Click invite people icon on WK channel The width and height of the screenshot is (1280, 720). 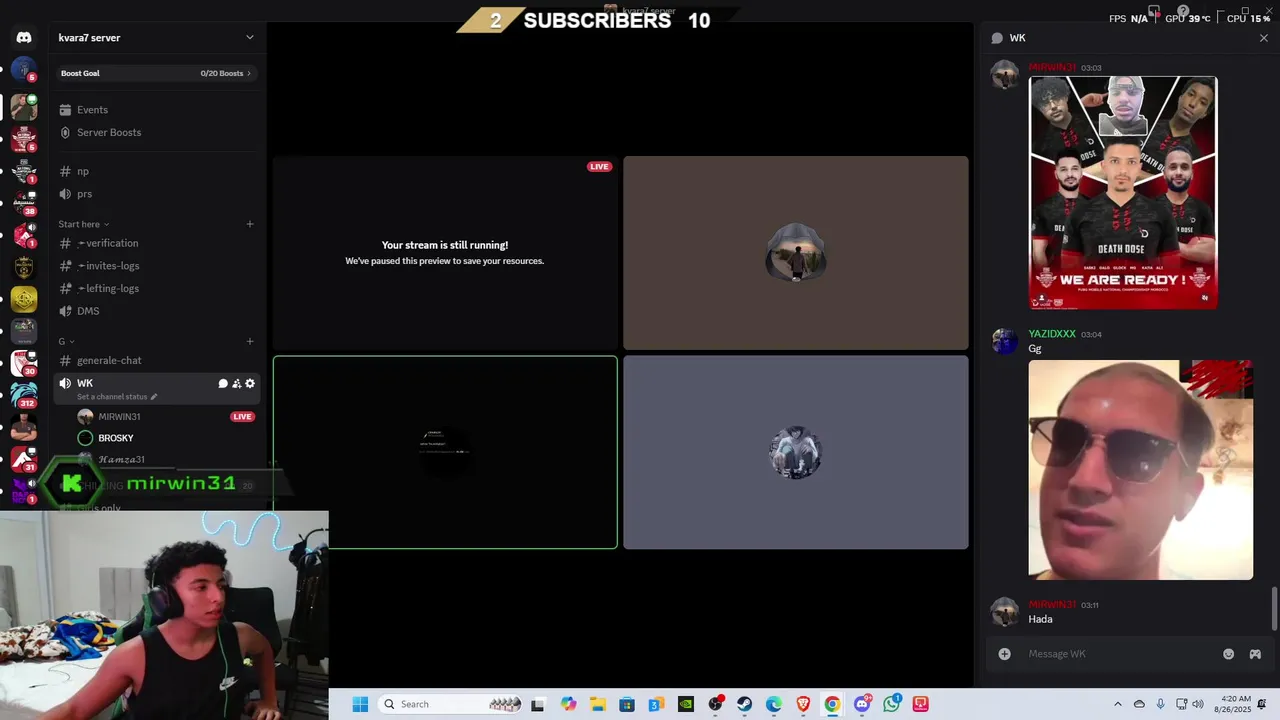click(x=237, y=383)
